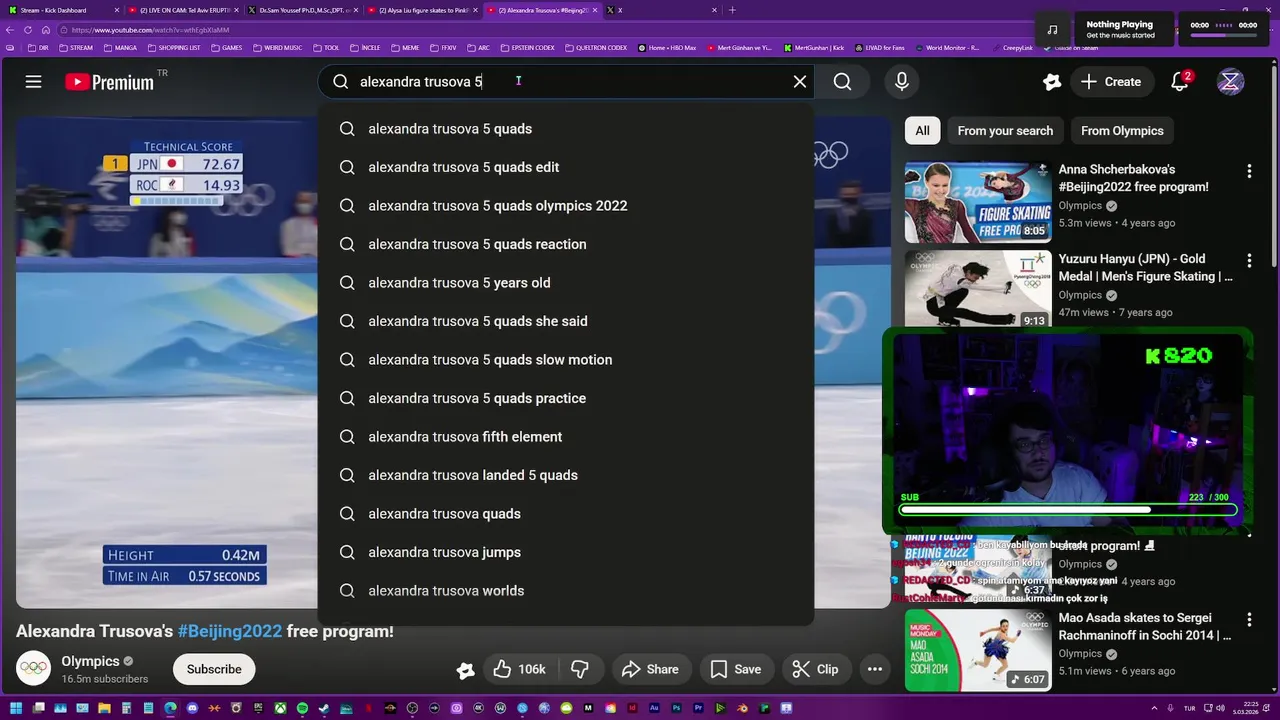Select suggestion 'alexandra trusova 5 quads'
This screenshot has width=1280, height=720.
(566, 129)
